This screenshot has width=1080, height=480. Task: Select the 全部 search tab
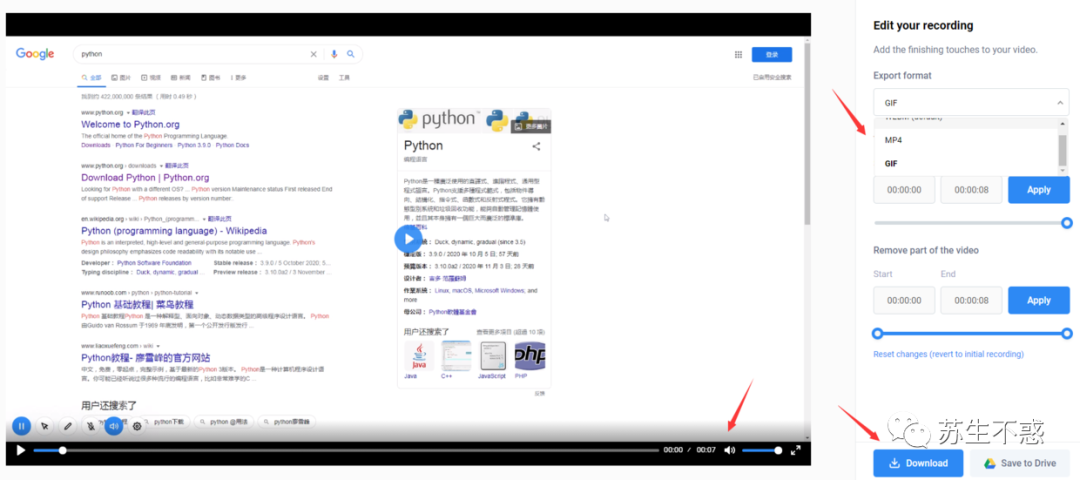92,78
